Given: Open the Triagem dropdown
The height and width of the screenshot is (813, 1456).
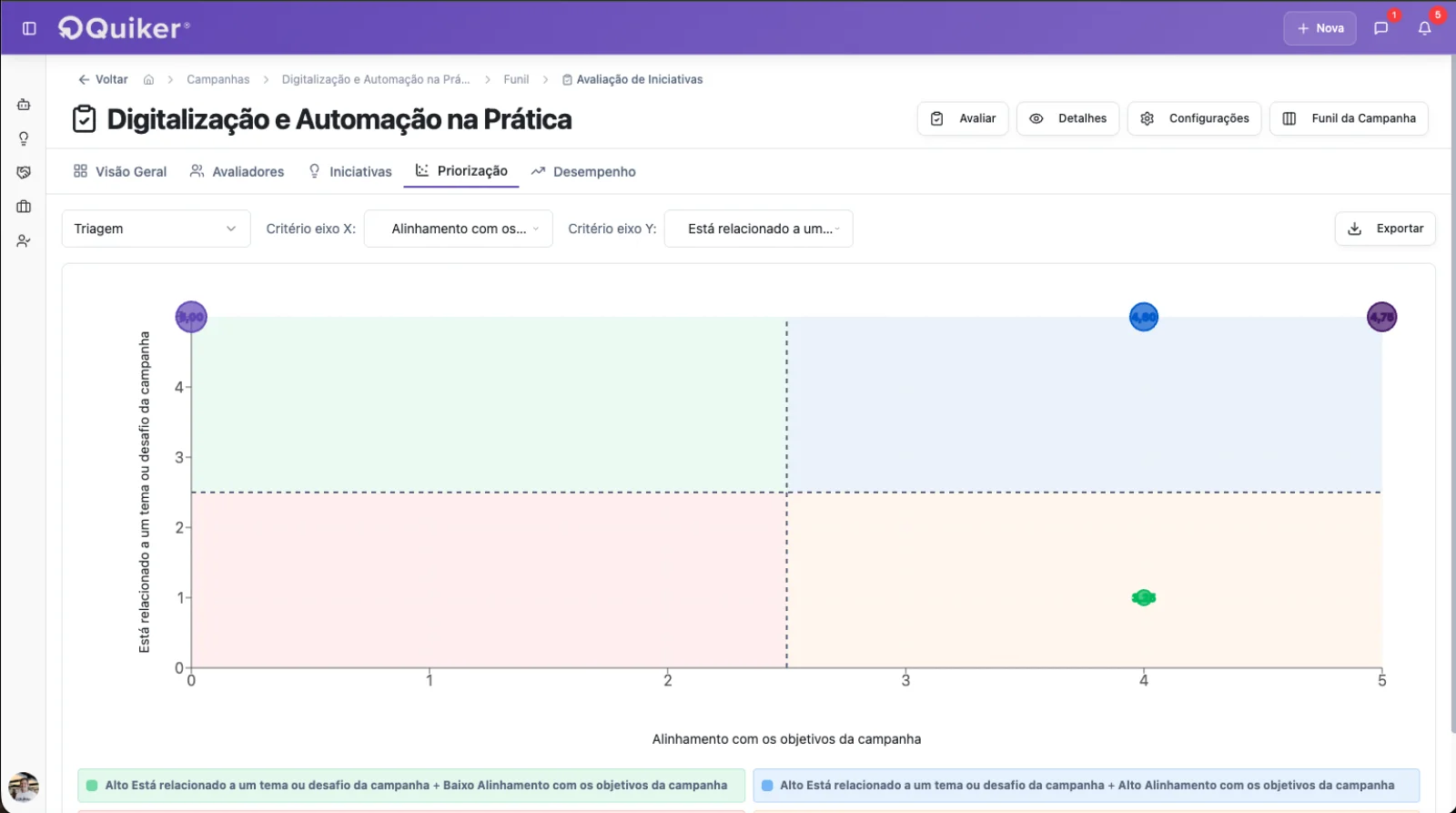Looking at the screenshot, I should tap(156, 229).
